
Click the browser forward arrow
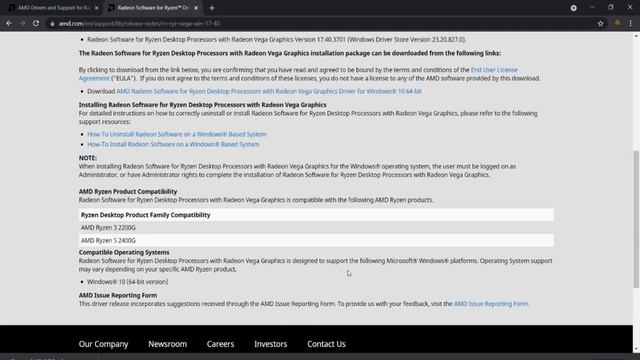pos(22,24)
